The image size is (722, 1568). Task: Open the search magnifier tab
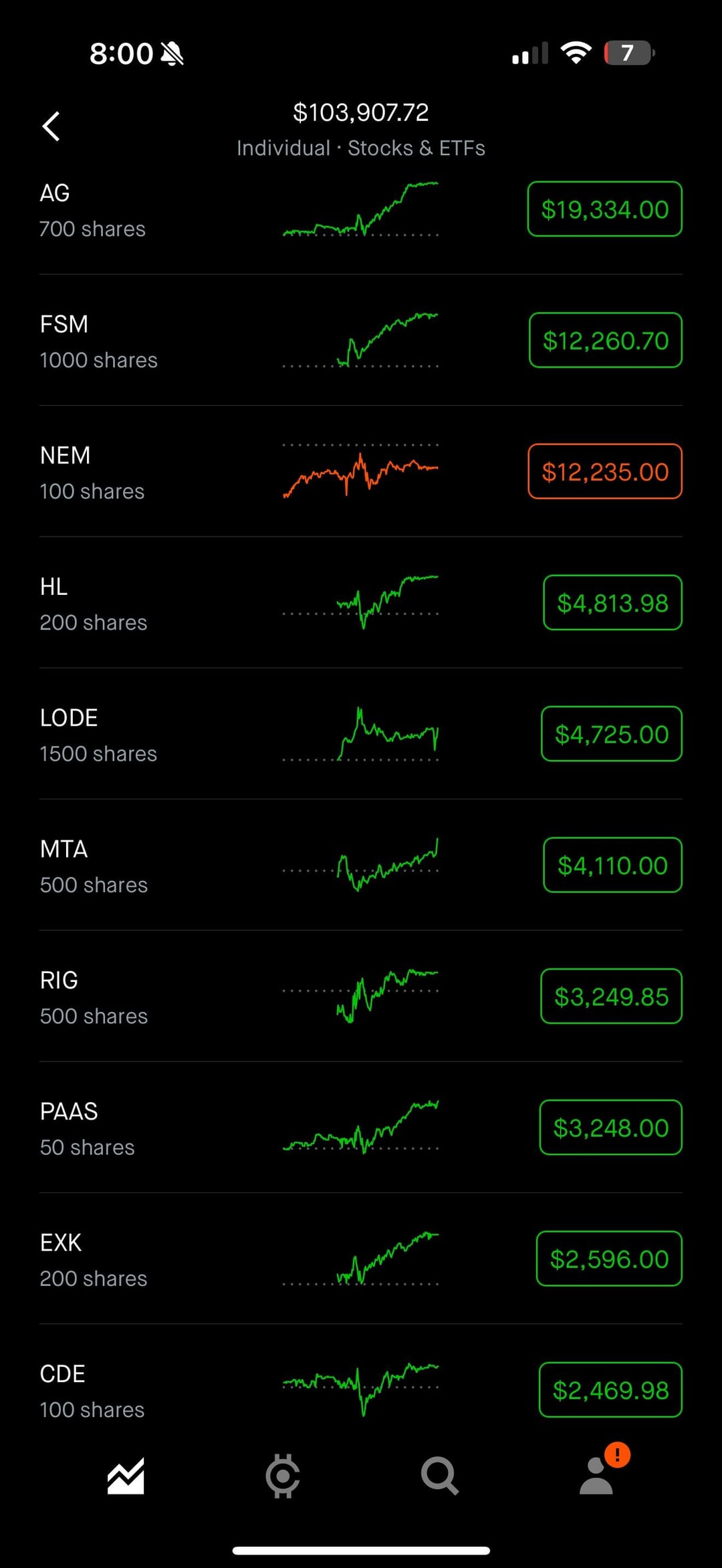coord(439,1476)
